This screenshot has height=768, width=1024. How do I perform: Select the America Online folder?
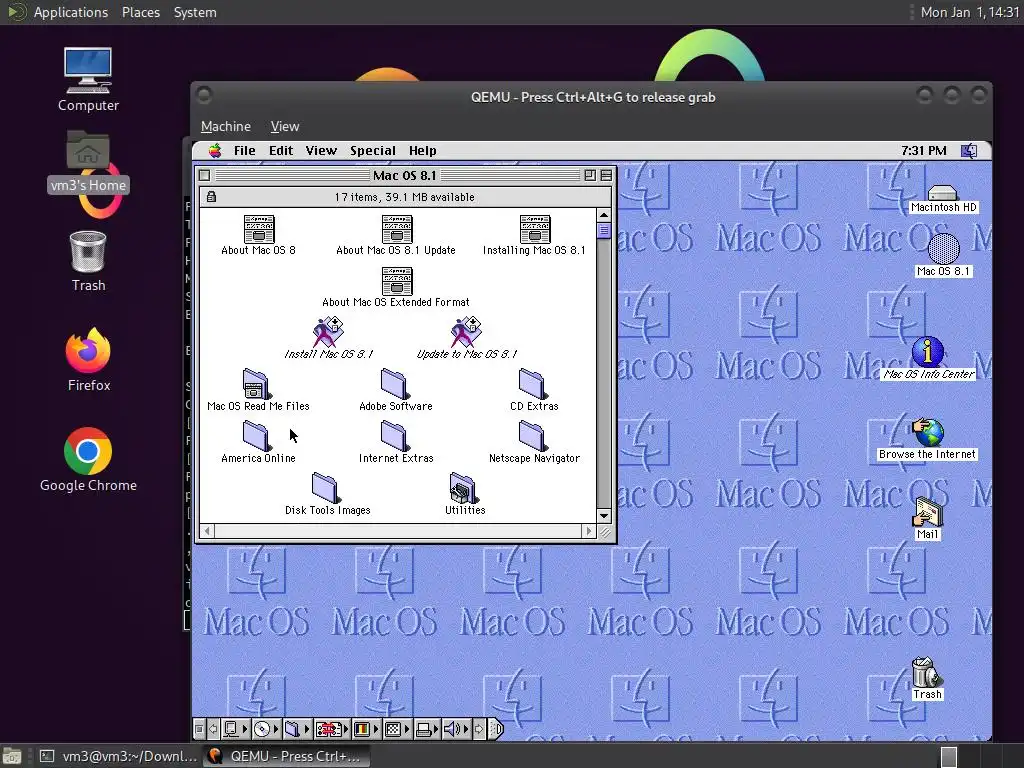(258, 442)
